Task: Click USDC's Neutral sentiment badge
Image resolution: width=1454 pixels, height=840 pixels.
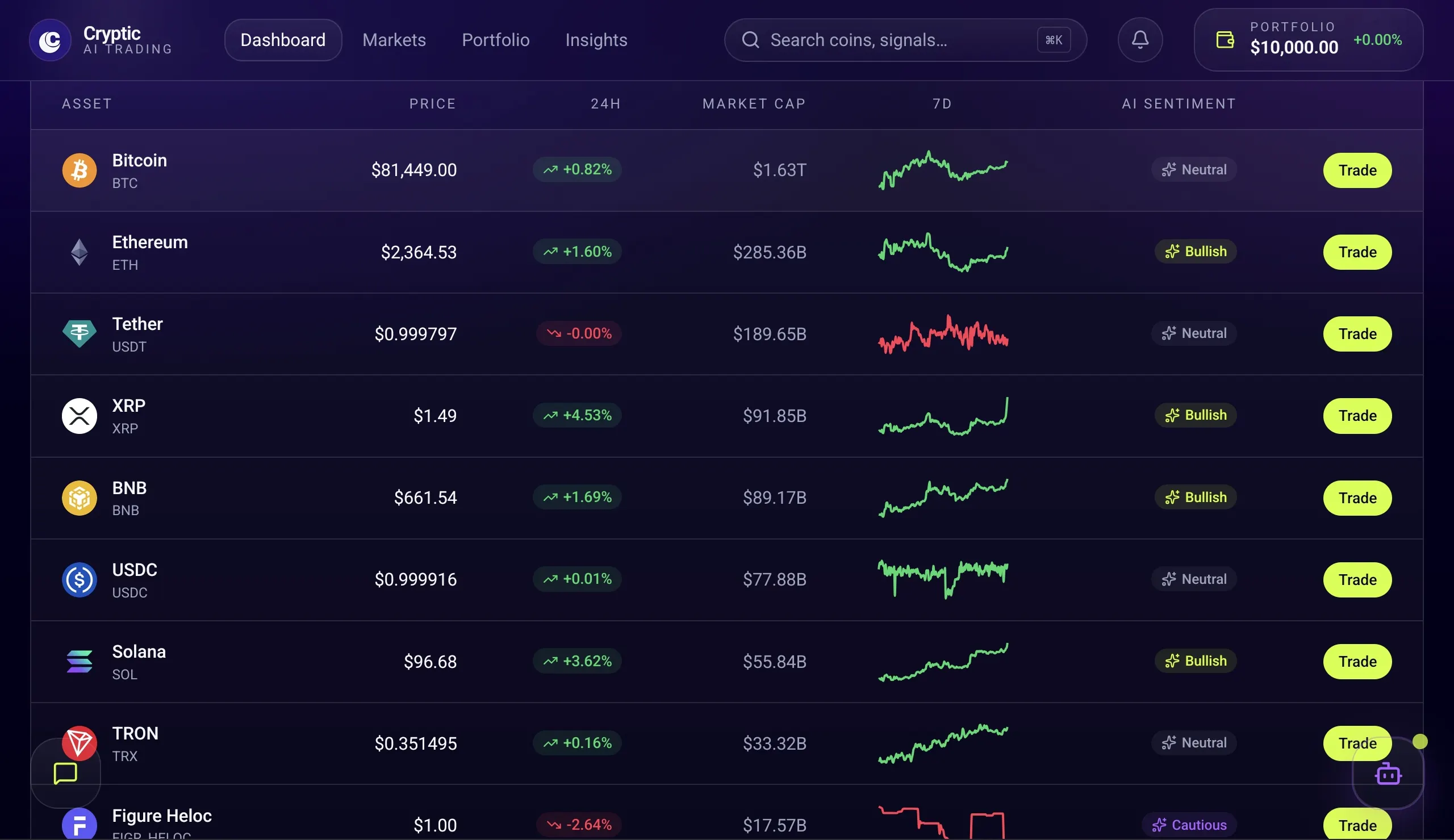Action: (1194, 579)
